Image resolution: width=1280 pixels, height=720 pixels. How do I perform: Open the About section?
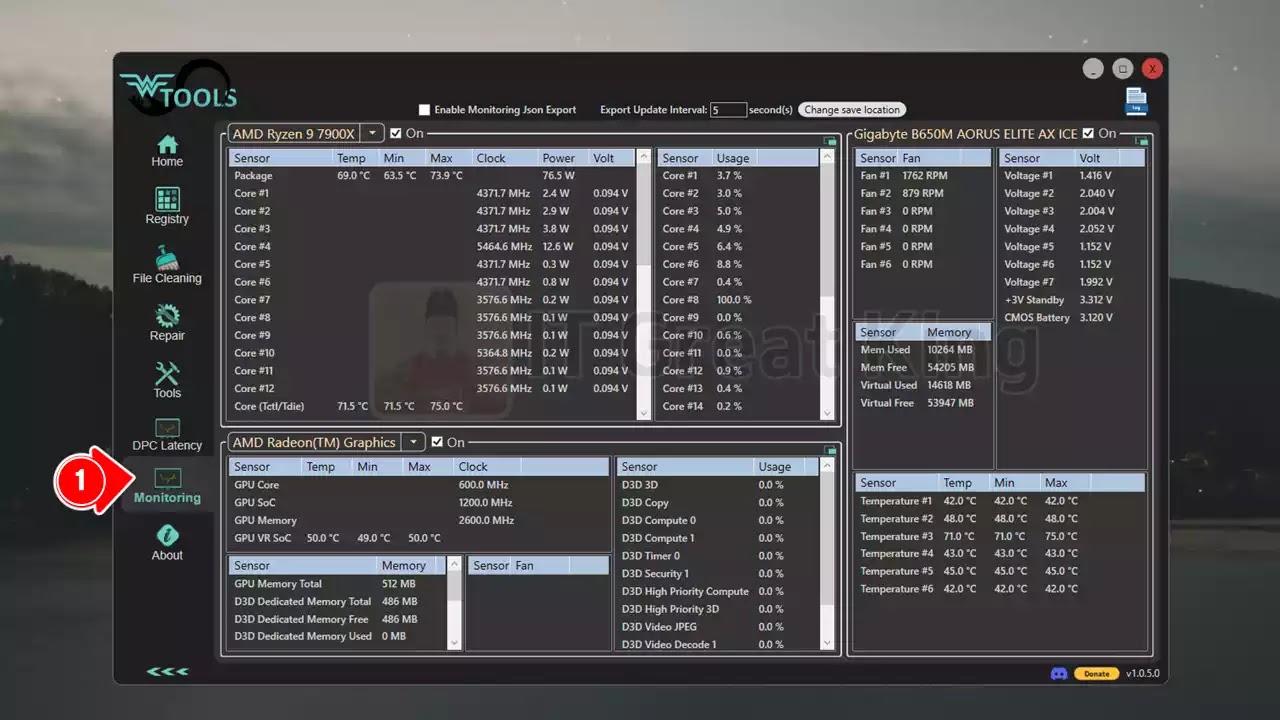tap(167, 543)
